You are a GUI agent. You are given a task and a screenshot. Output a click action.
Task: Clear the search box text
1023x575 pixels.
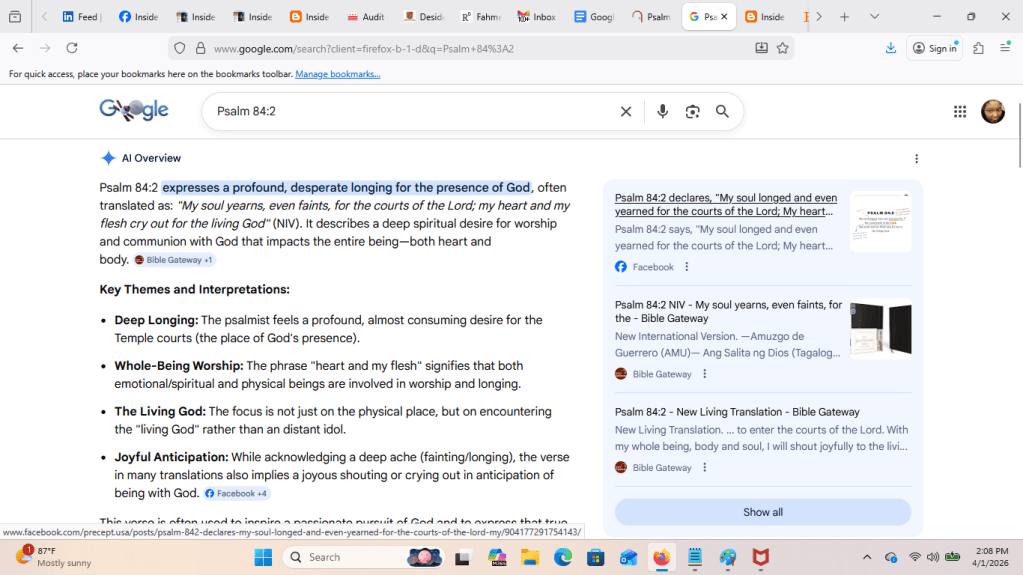click(626, 112)
